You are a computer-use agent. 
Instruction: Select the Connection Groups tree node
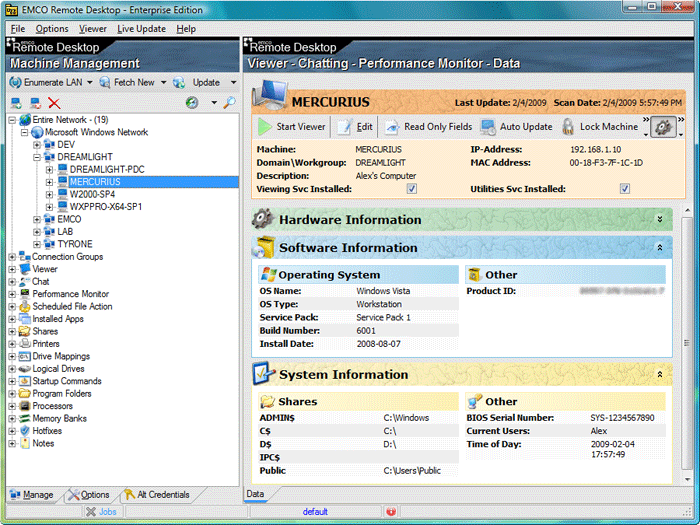tap(67, 257)
